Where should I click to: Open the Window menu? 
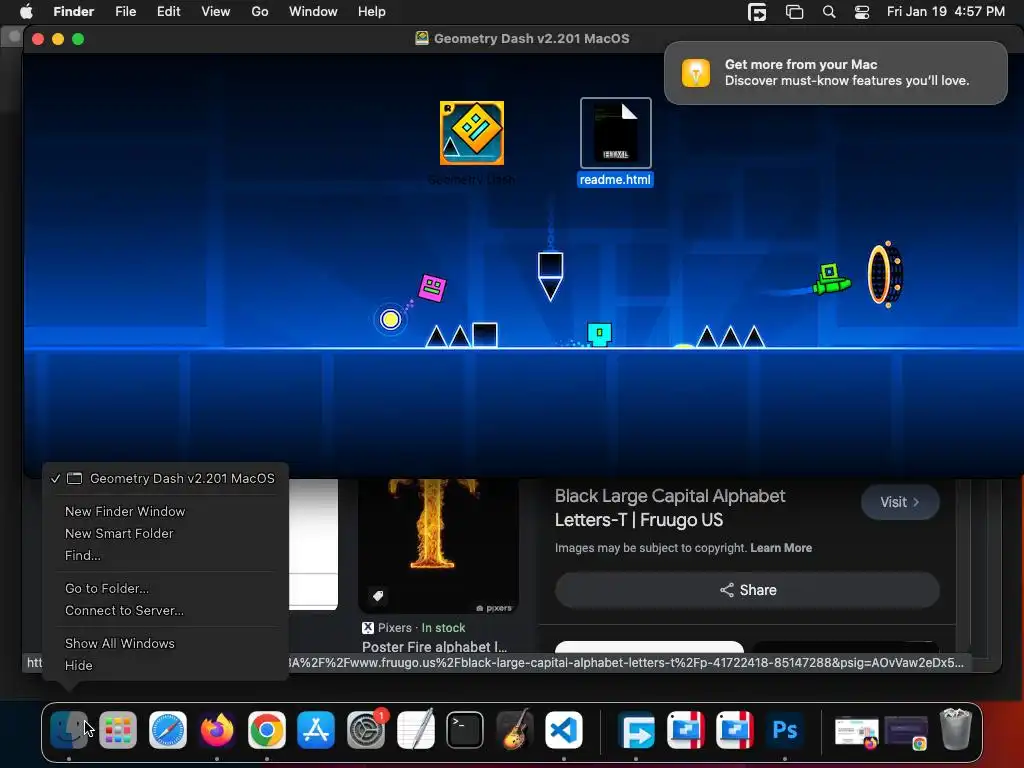click(x=313, y=12)
